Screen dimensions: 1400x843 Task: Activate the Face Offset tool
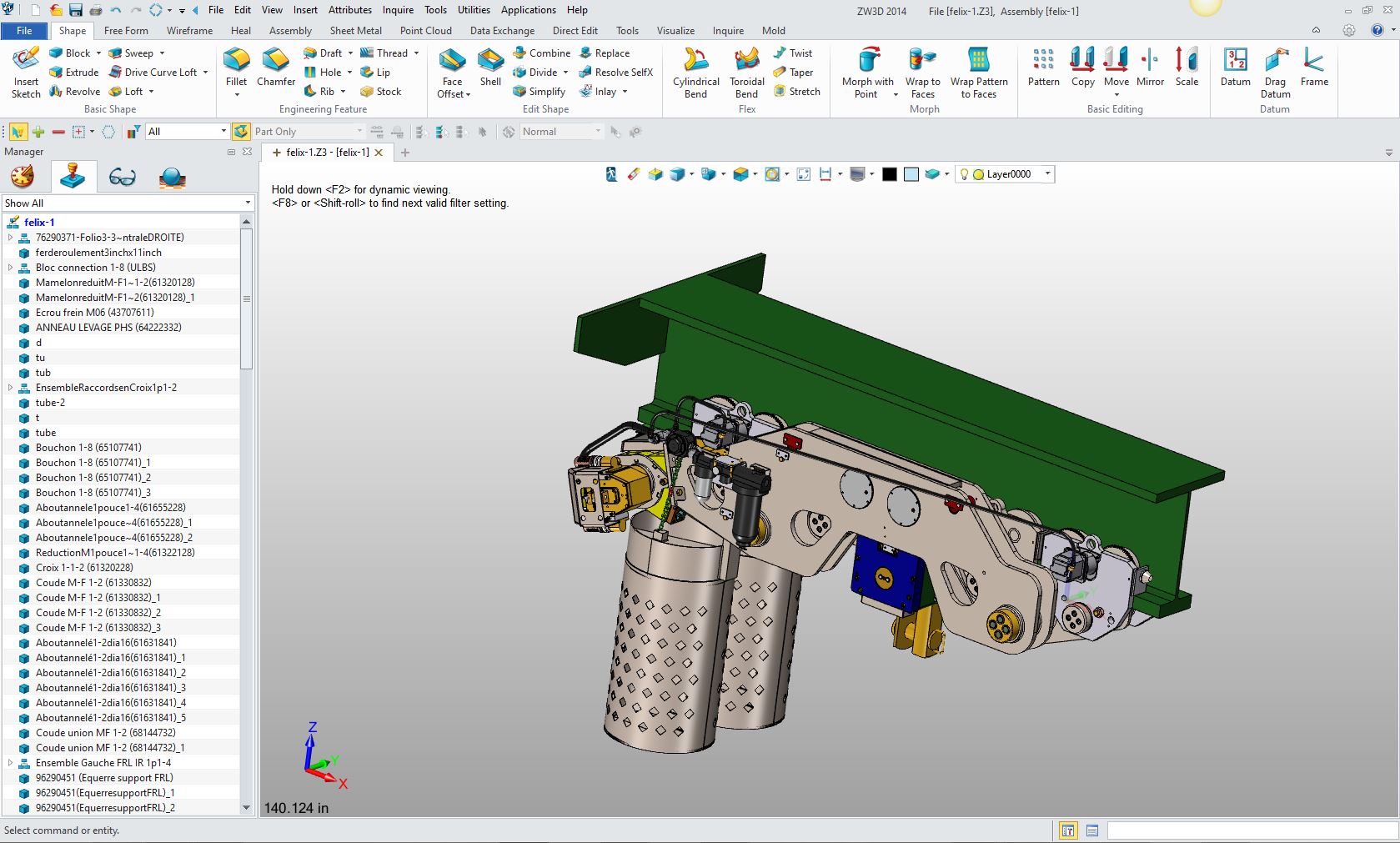[x=451, y=72]
